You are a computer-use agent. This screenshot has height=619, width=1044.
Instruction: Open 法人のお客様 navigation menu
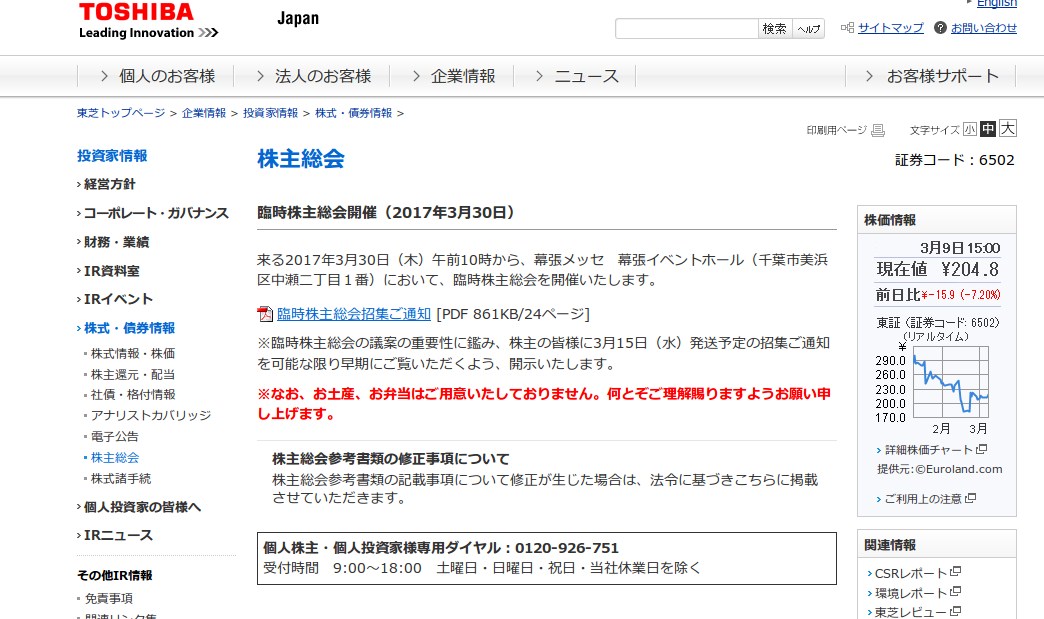point(312,77)
